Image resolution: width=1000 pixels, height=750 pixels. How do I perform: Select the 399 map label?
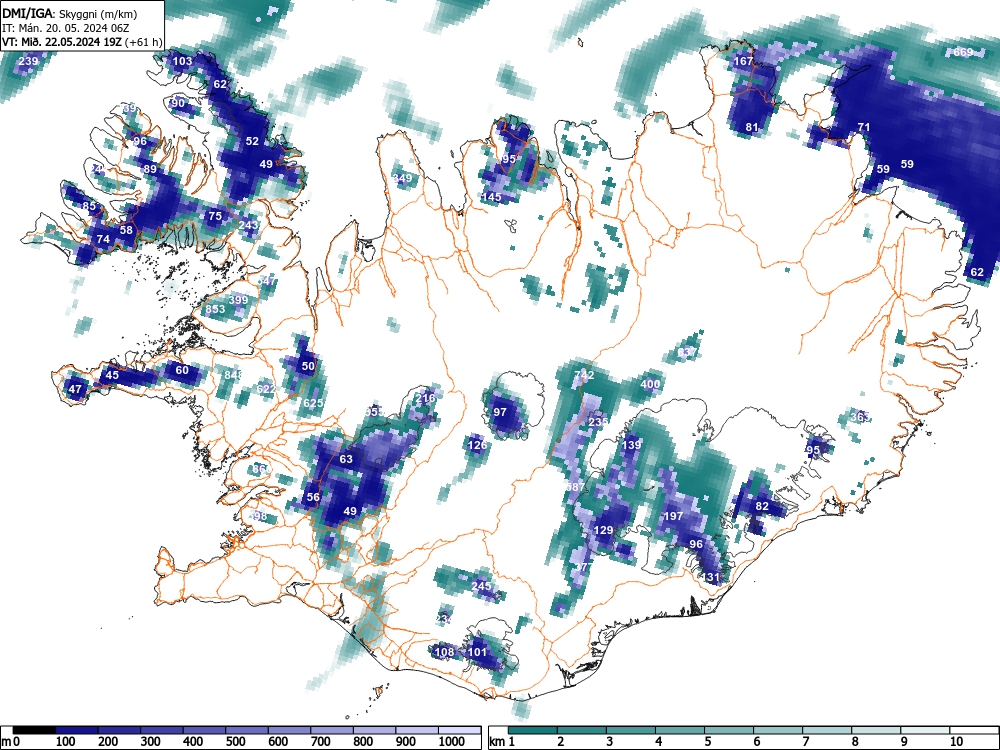(x=238, y=300)
